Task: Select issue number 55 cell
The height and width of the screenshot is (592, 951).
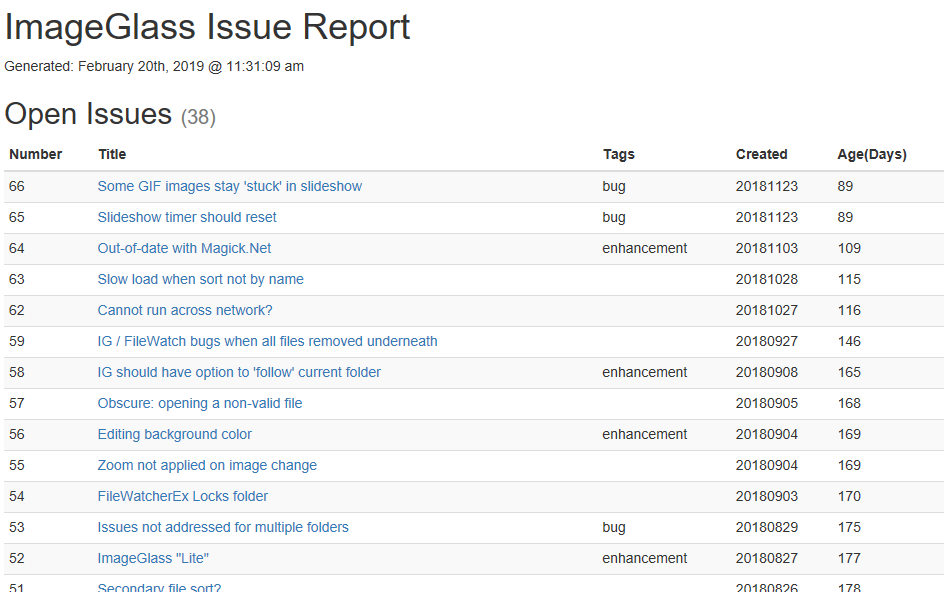Action: [17, 465]
